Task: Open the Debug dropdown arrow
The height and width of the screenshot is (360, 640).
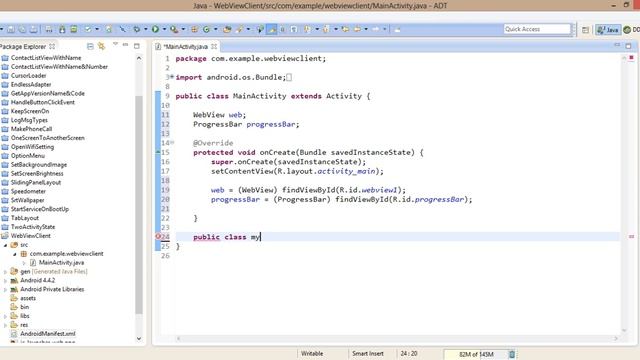Action: point(145,29)
